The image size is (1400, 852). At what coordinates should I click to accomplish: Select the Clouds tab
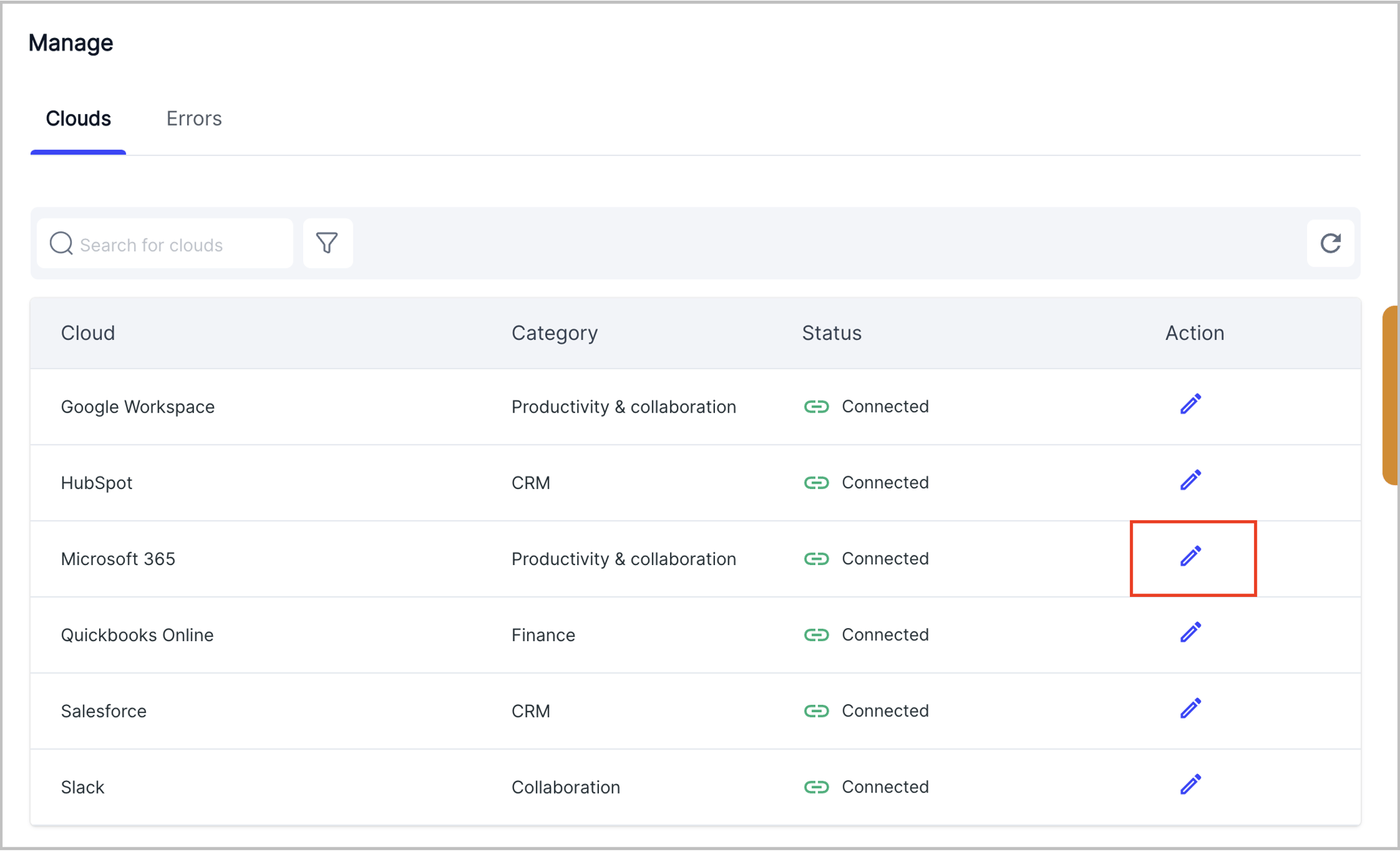(78, 118)
